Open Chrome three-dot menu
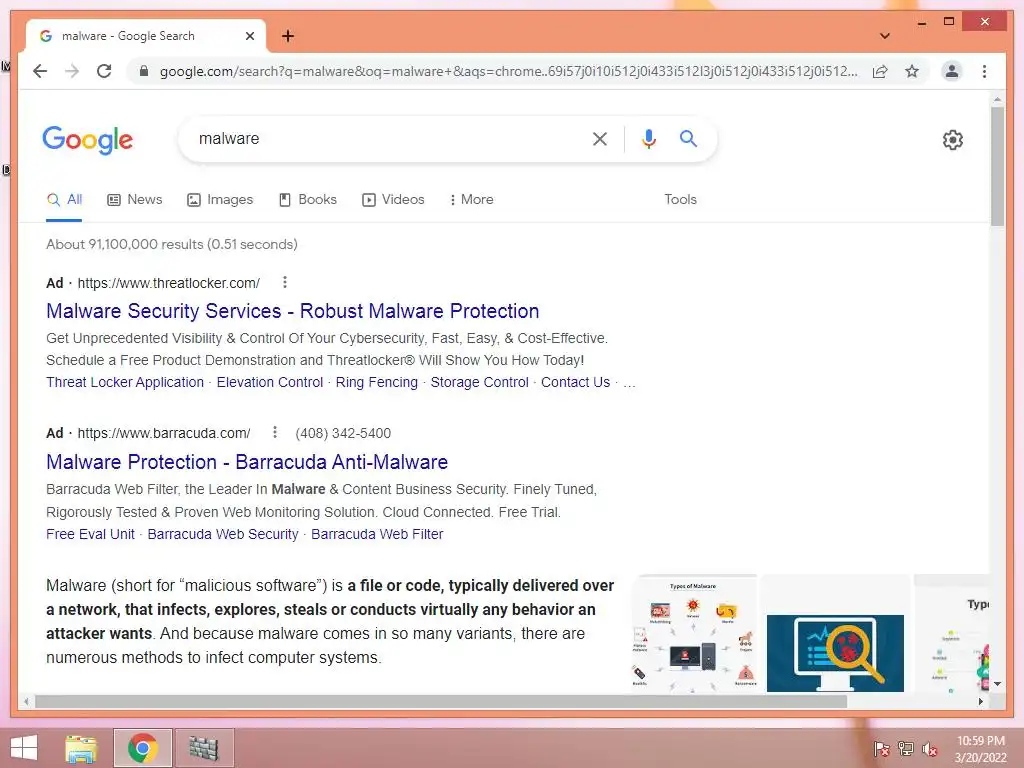The width and height of the screenshot is (1024, 768). 984,71
